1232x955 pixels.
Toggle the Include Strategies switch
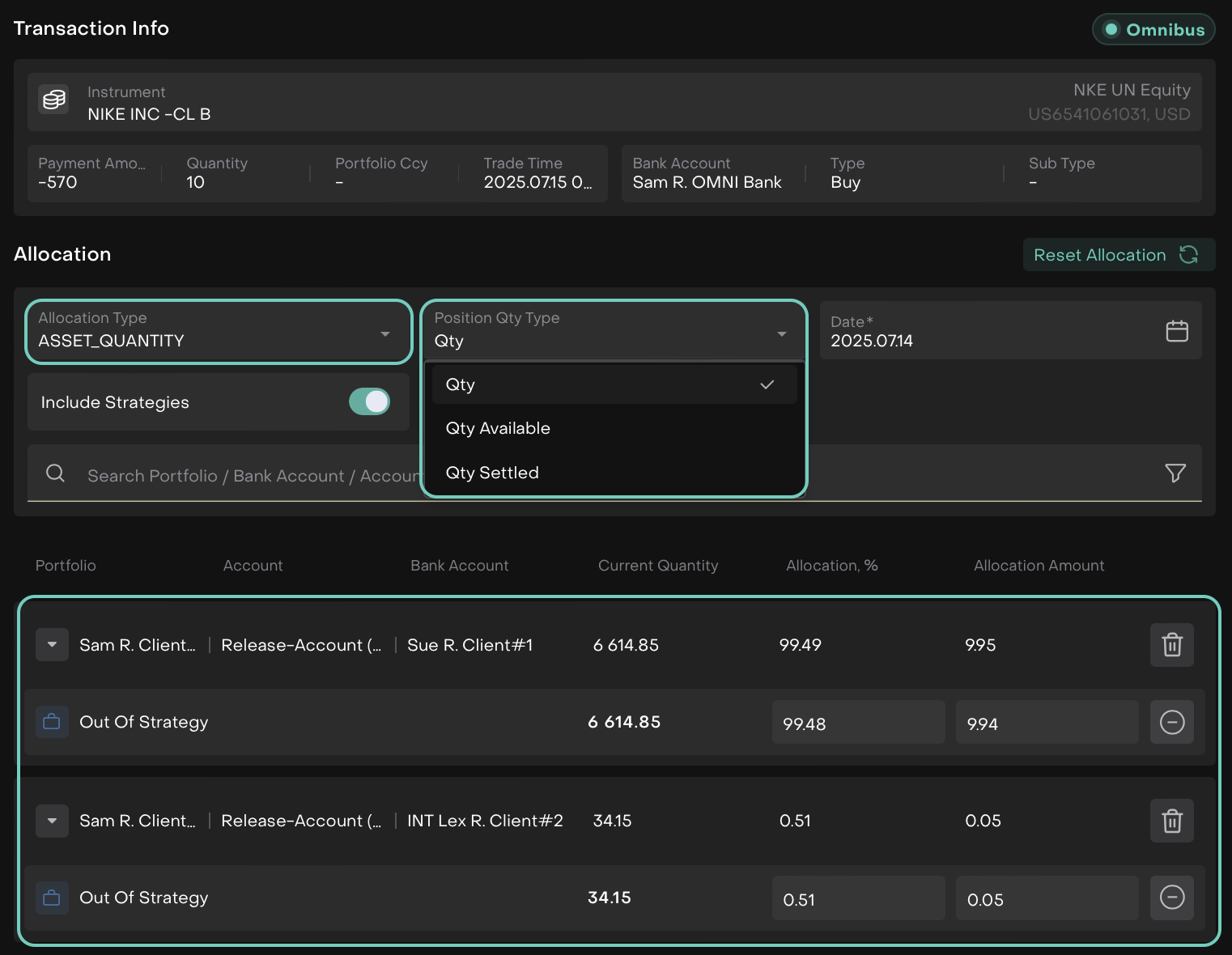[369, 402]
